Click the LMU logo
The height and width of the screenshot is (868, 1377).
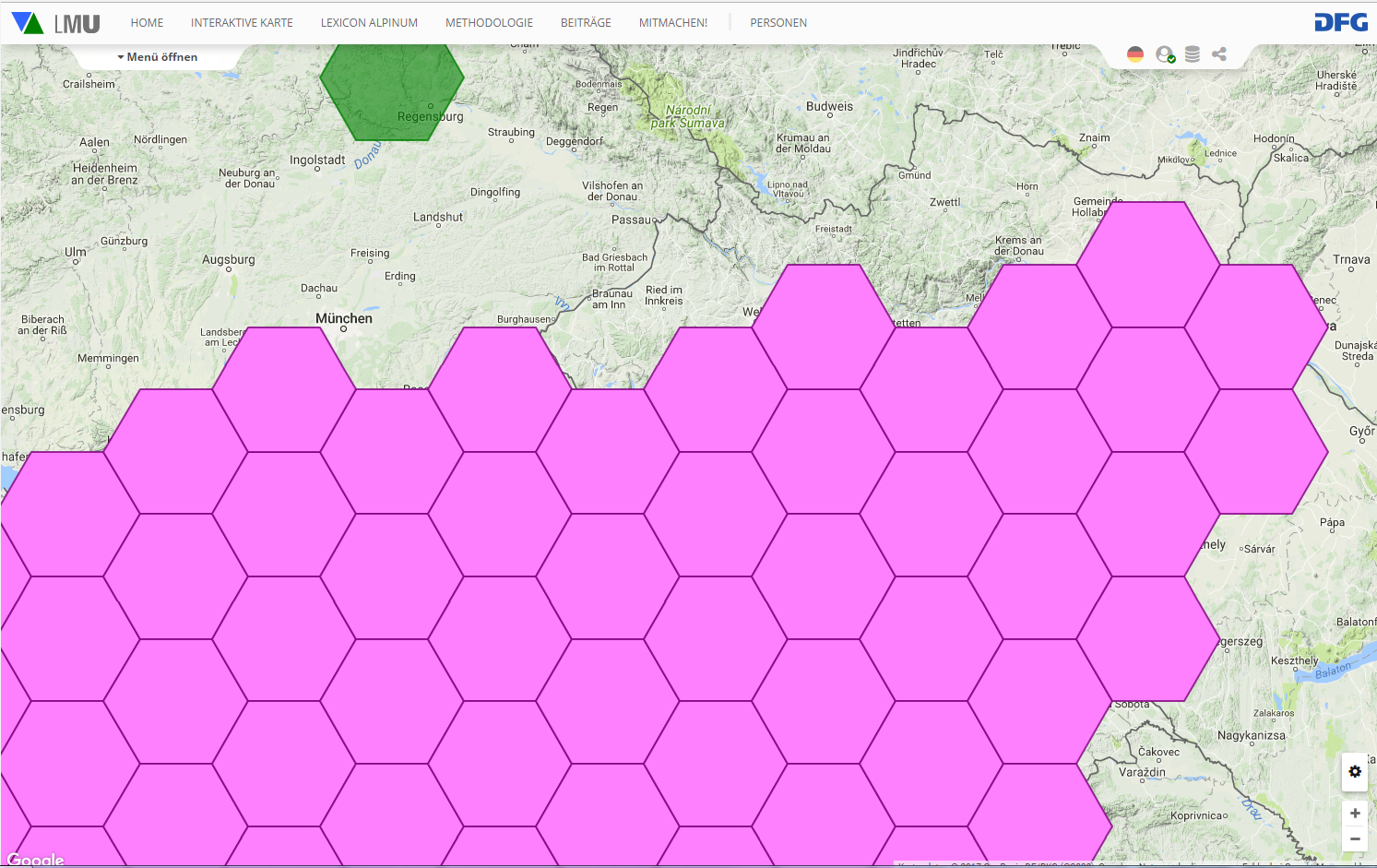point(77,24)
